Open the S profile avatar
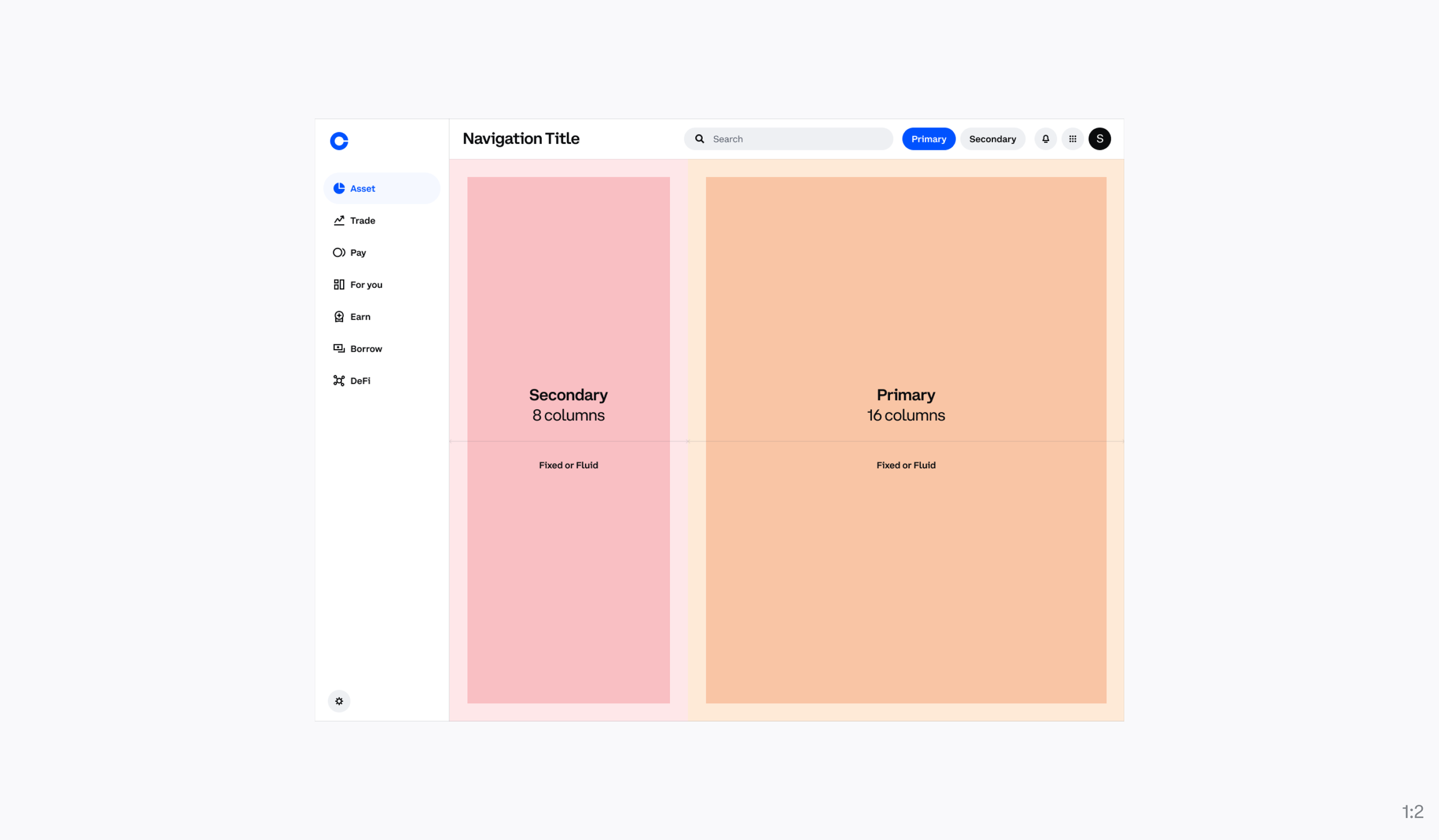This screenshot has width=1439, height=840. point(1099,139)
